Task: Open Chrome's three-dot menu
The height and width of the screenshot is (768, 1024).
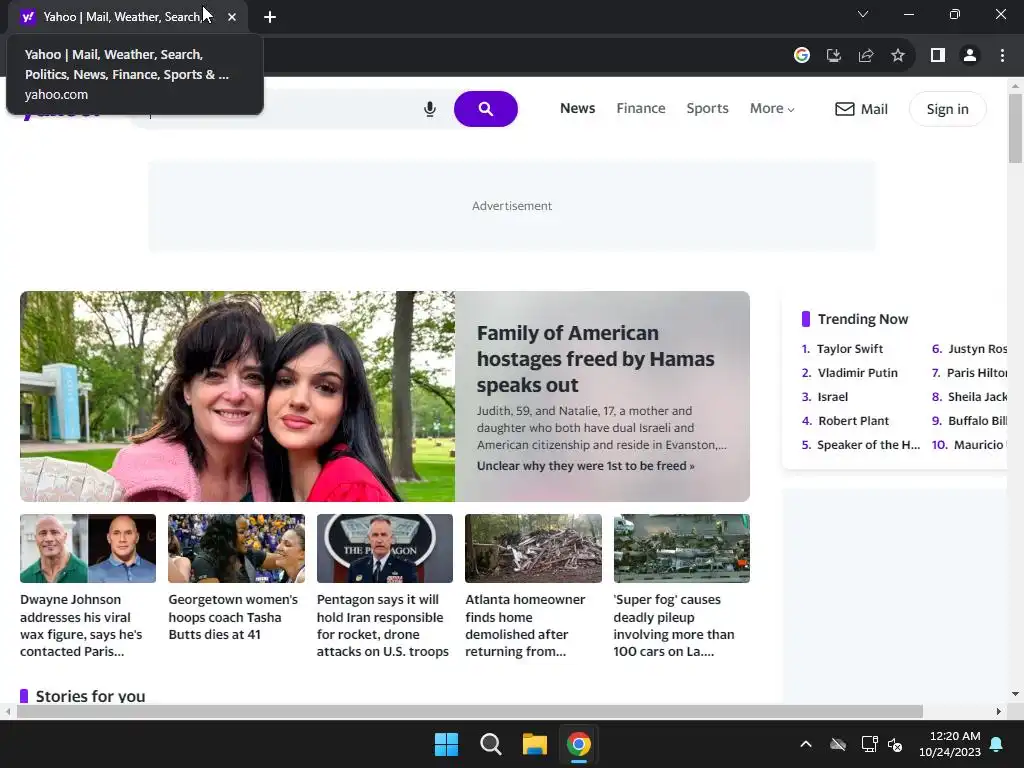Action: [1002, 56]
